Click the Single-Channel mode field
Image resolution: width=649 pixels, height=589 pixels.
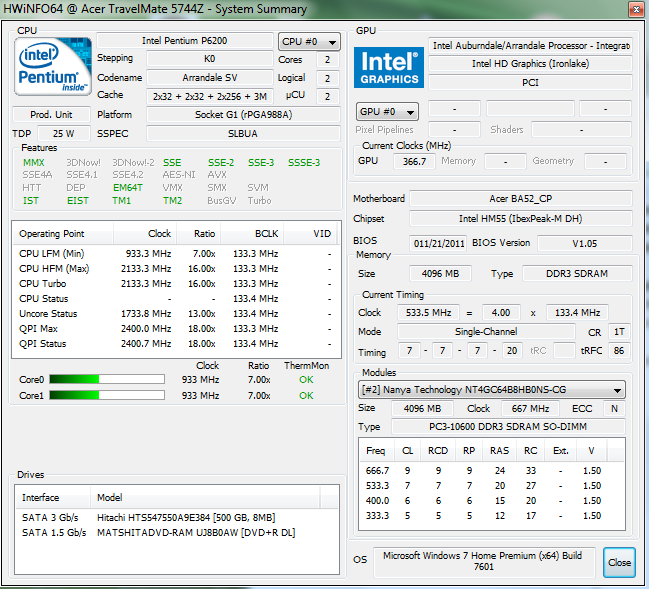tap(486, 332)
